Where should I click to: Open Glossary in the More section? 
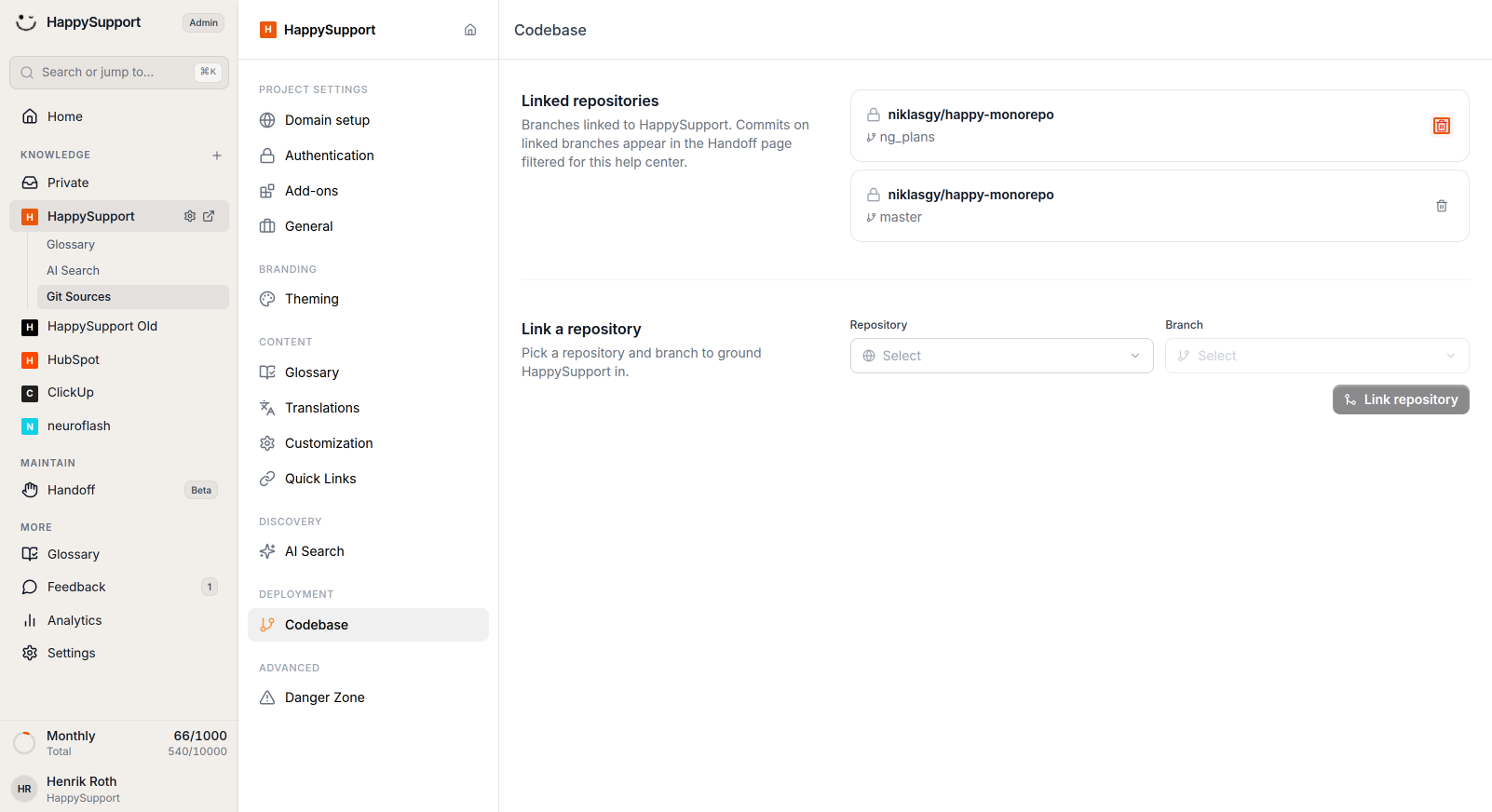tap(119, 554)
